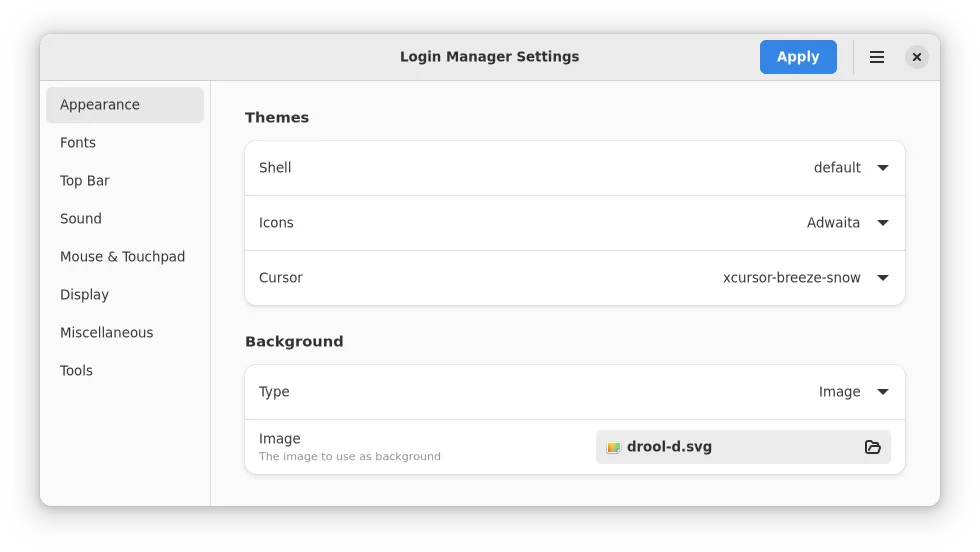Open the Tools page
Viewport: 980px width, 552px height.
(x=125, y=371)
